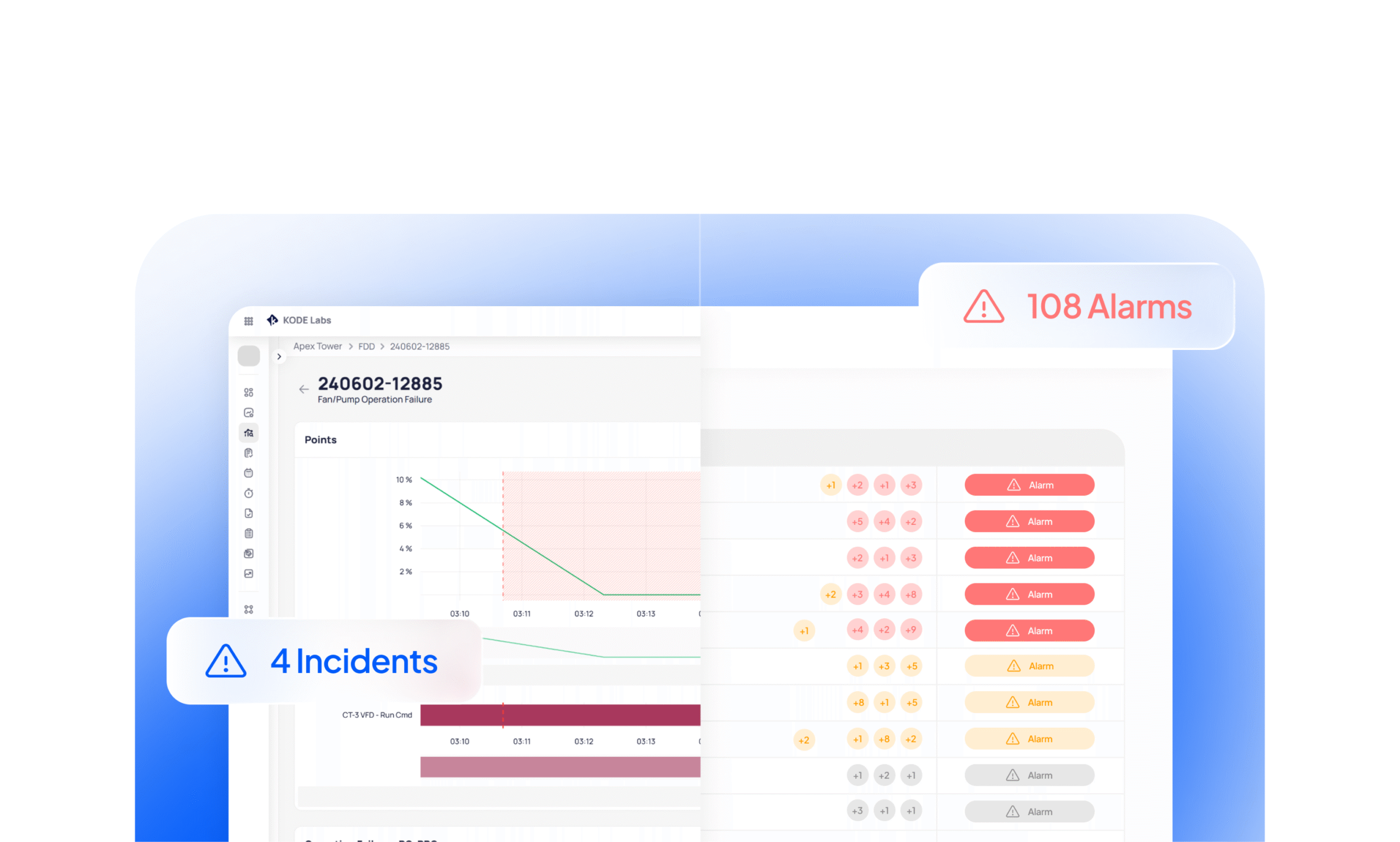The height and width of the screenshot is (842, 1400).
Task: Expand the sidebar with the chevron
Action: (x=279, y=356)
